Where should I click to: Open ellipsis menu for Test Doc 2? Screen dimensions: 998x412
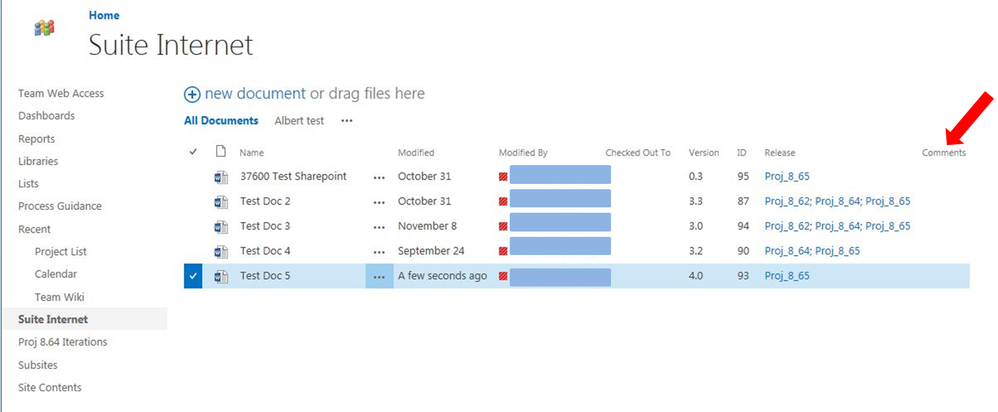pyautogui.click(x=379, y=202)
